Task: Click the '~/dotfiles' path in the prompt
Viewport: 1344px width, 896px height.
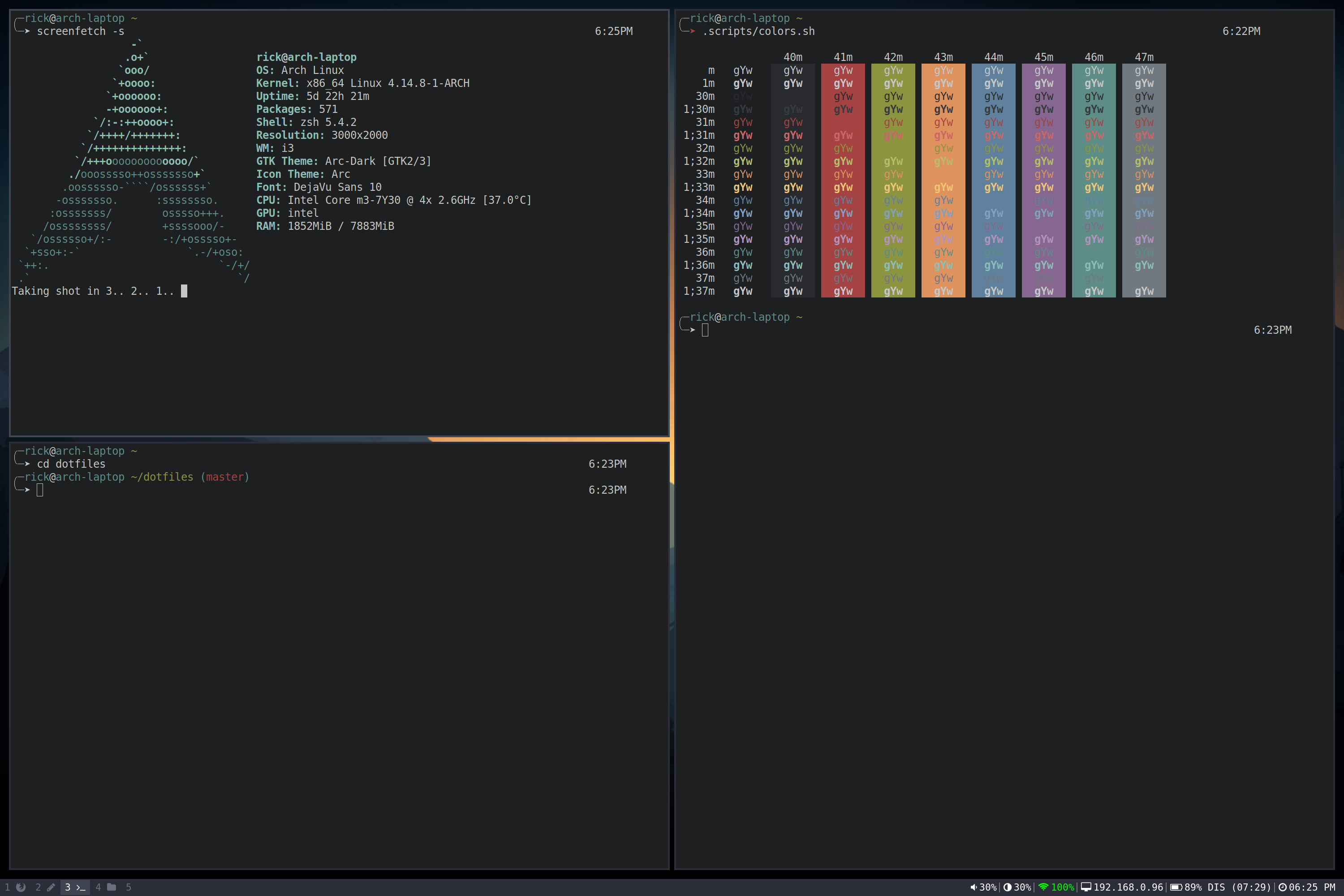Action: point(162,477)
